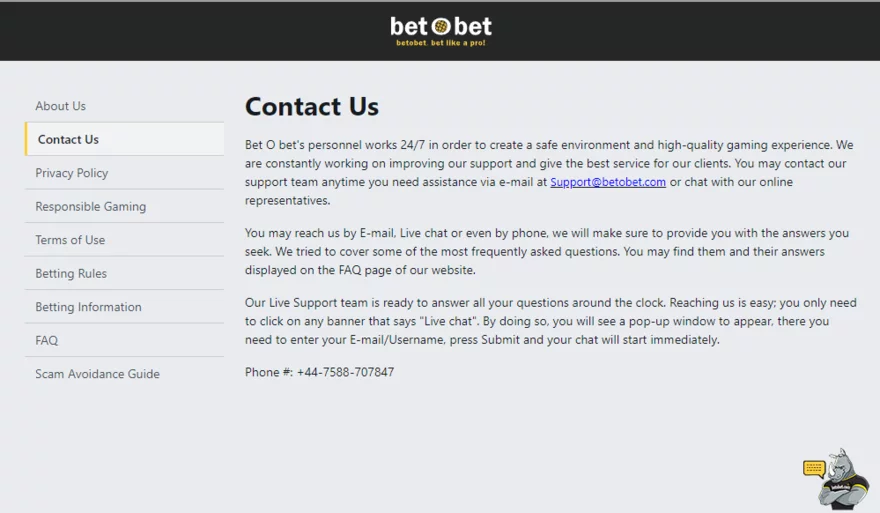Open the FAQ sidebar item

tap(47, 341)
